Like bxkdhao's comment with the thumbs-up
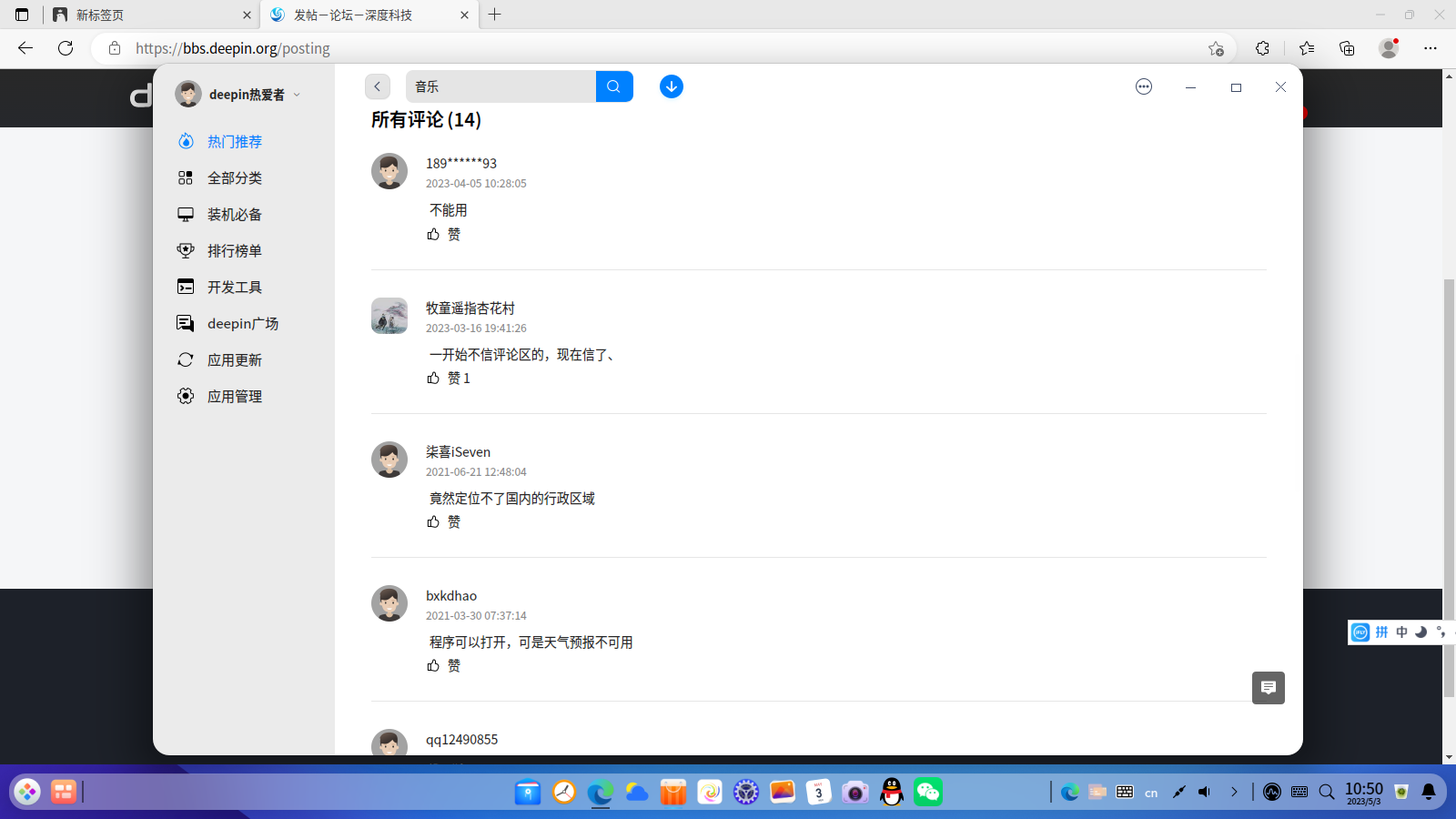Image resolution: width=1456 pixels, height=819 pixels. tap(434, 665)
